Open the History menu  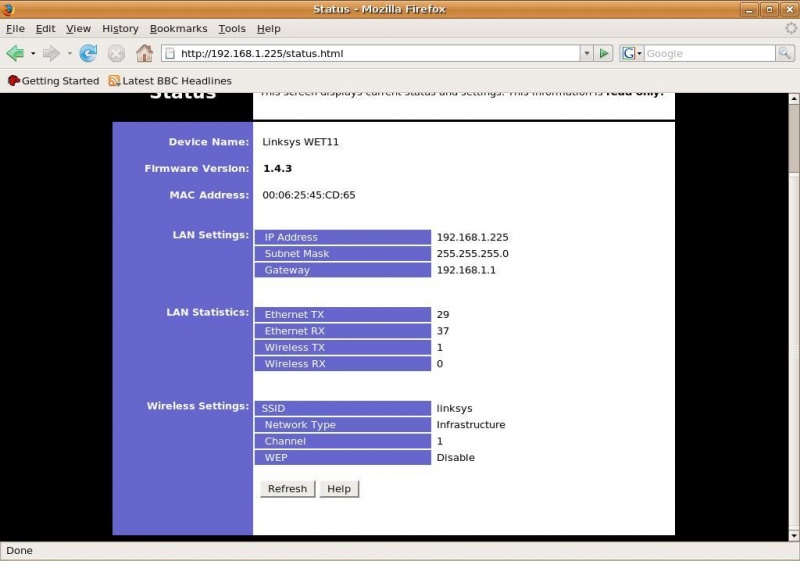pyautogui.click(x=120, y=29)
